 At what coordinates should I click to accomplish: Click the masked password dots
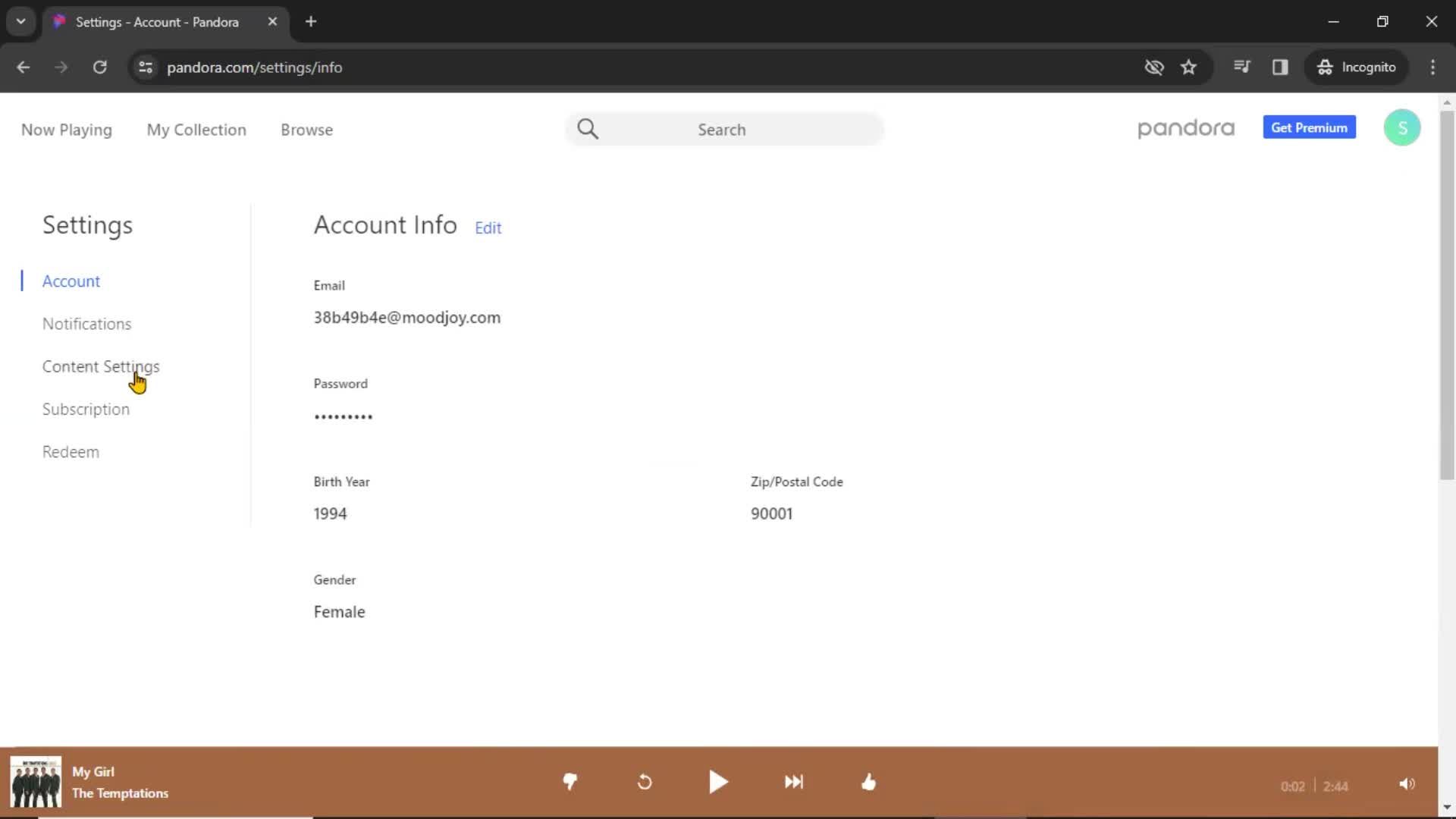coord(344,416)
